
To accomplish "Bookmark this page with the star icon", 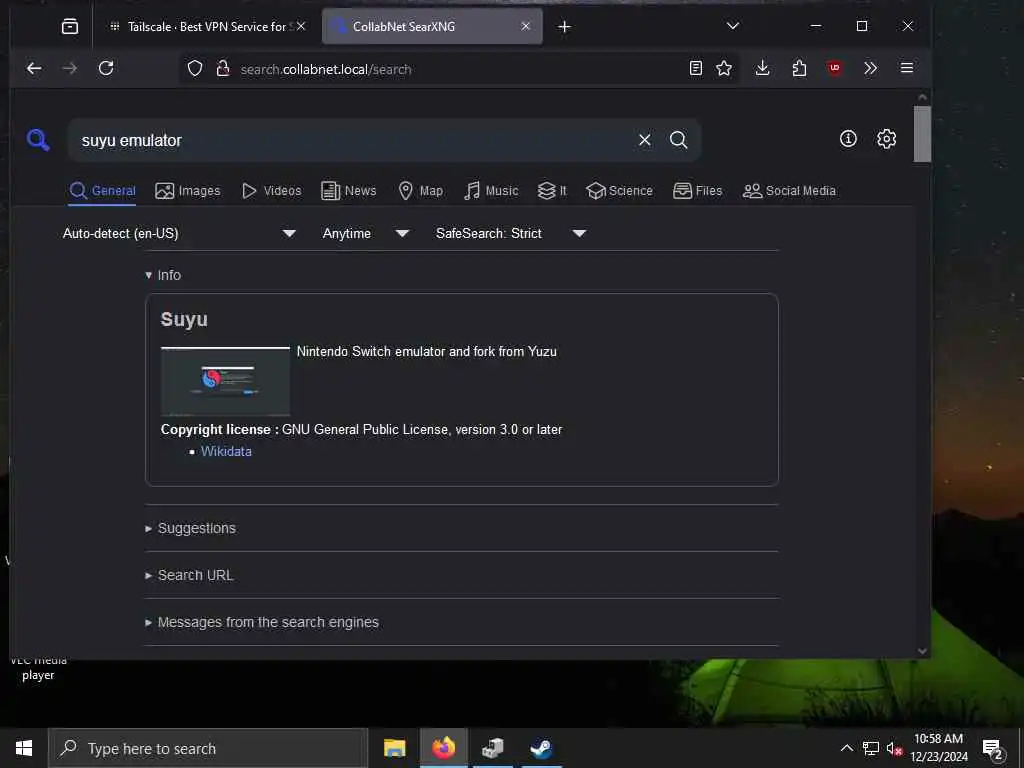I will tap(724, 68).
